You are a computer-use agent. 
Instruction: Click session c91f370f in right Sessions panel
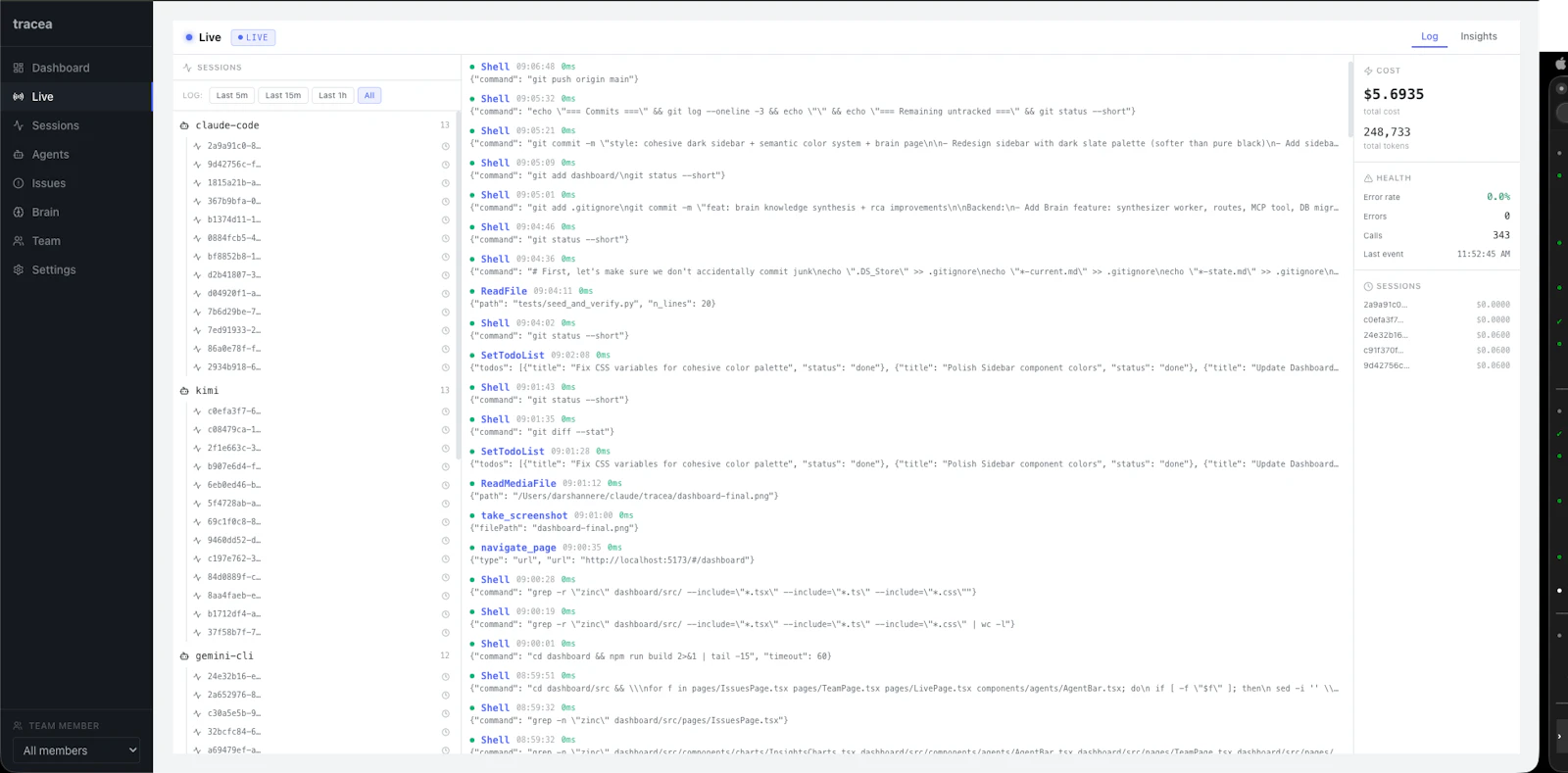tap(1437, 351)
